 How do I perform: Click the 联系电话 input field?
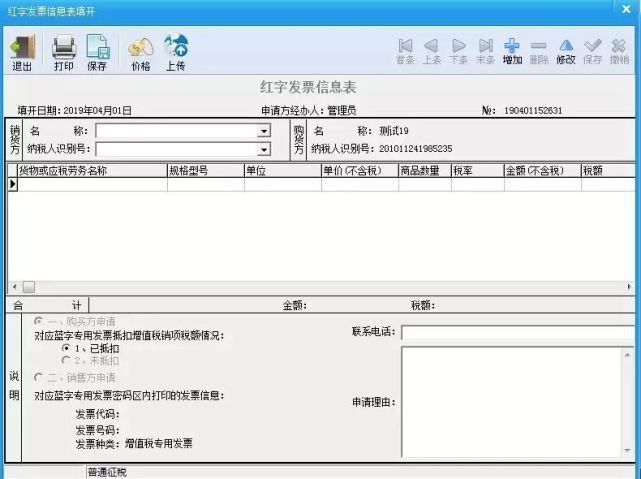(x=518, y=332)
